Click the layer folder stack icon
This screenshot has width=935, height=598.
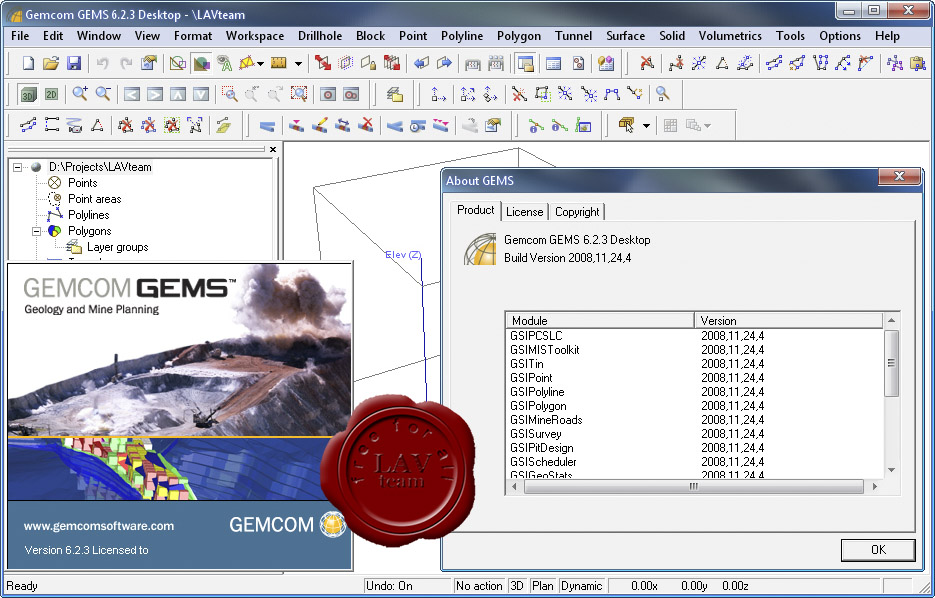coord(395,94)
